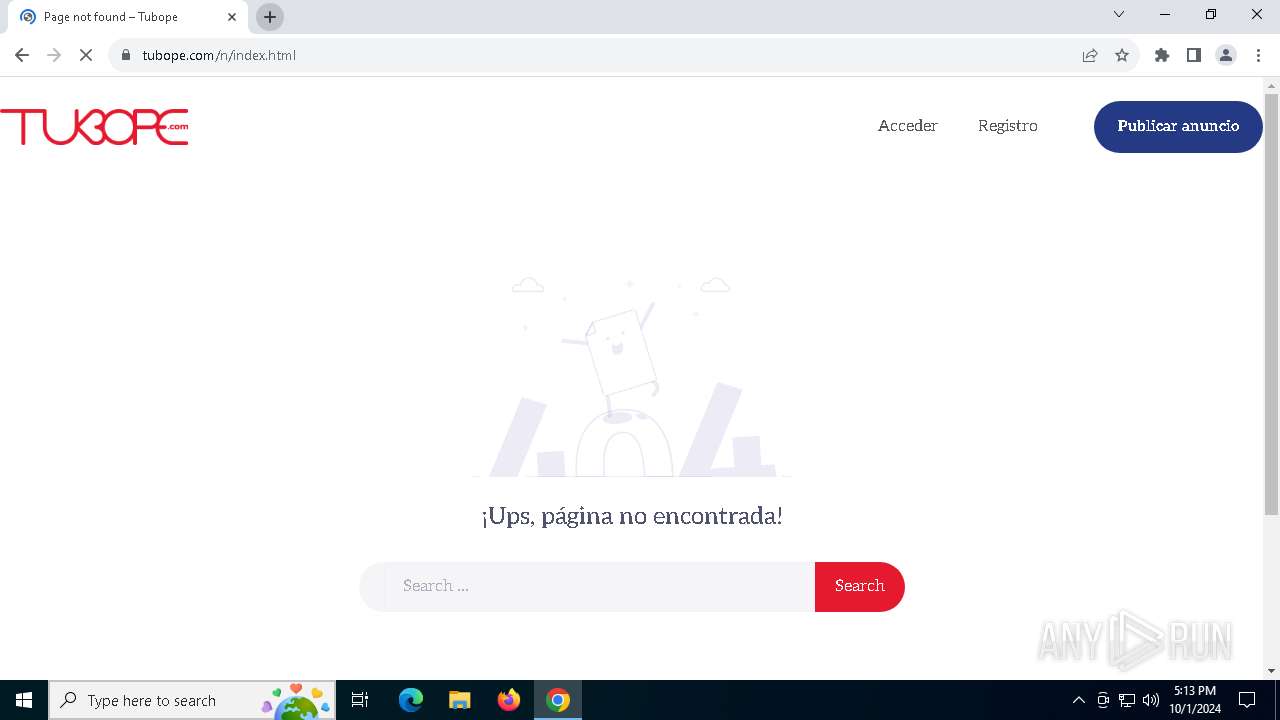The image size is (1280, 720).
Task: Toggle the browser side panel icon
Action: pyautogui.click(x=1193, y=55)
